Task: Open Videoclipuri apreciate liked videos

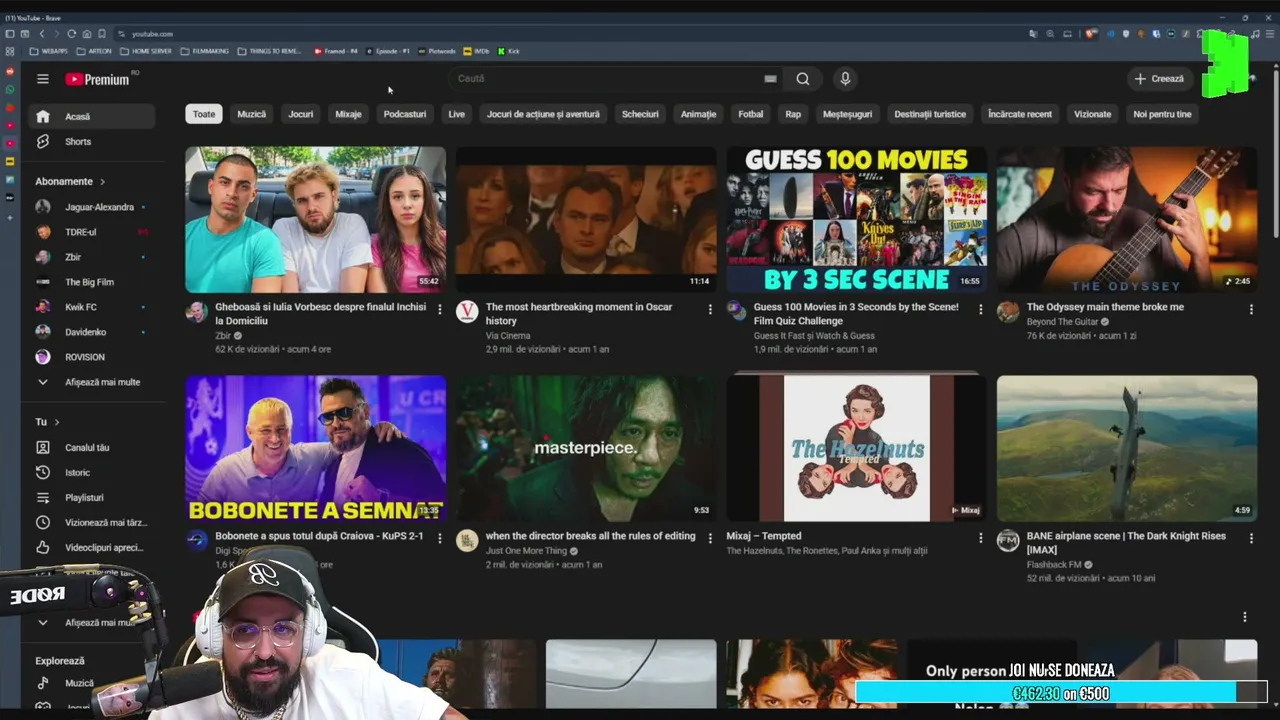Action: point(92,547)
